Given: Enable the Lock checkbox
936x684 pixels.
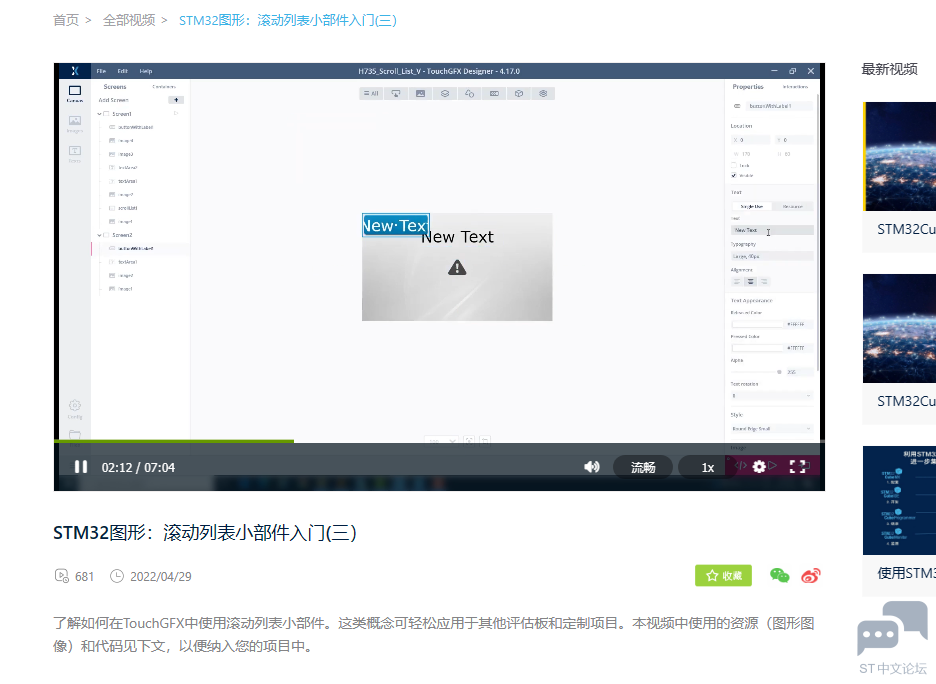Looking at the screenshot, I should pyautogui.click(x=734, y=165).
